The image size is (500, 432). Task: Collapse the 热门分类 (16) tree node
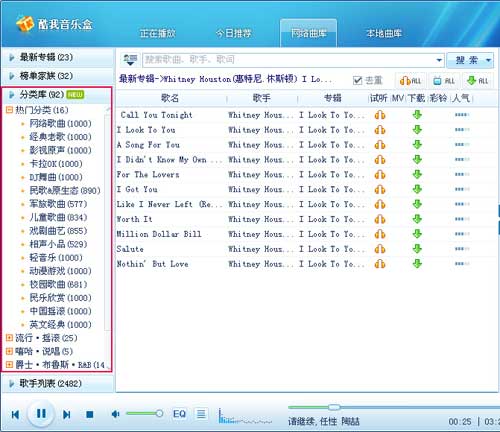[9, 110]
